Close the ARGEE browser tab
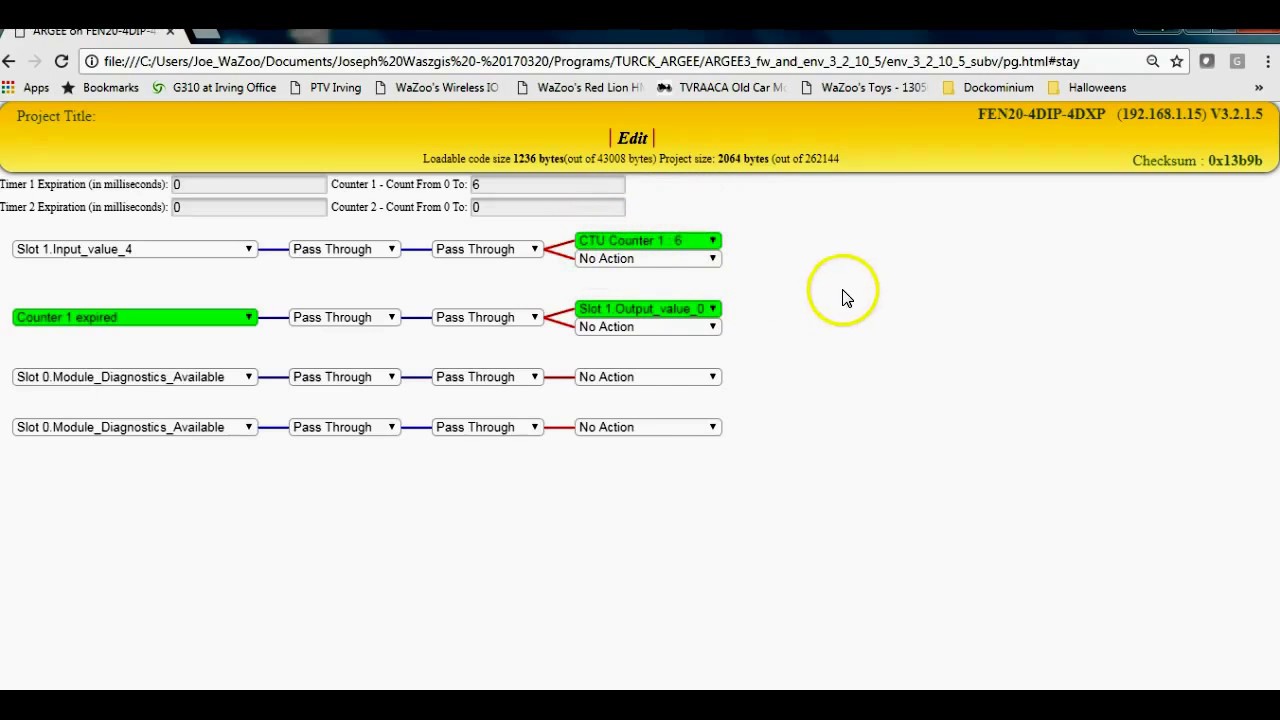This screenshot has height=720, width=1280. click(170, 32)
